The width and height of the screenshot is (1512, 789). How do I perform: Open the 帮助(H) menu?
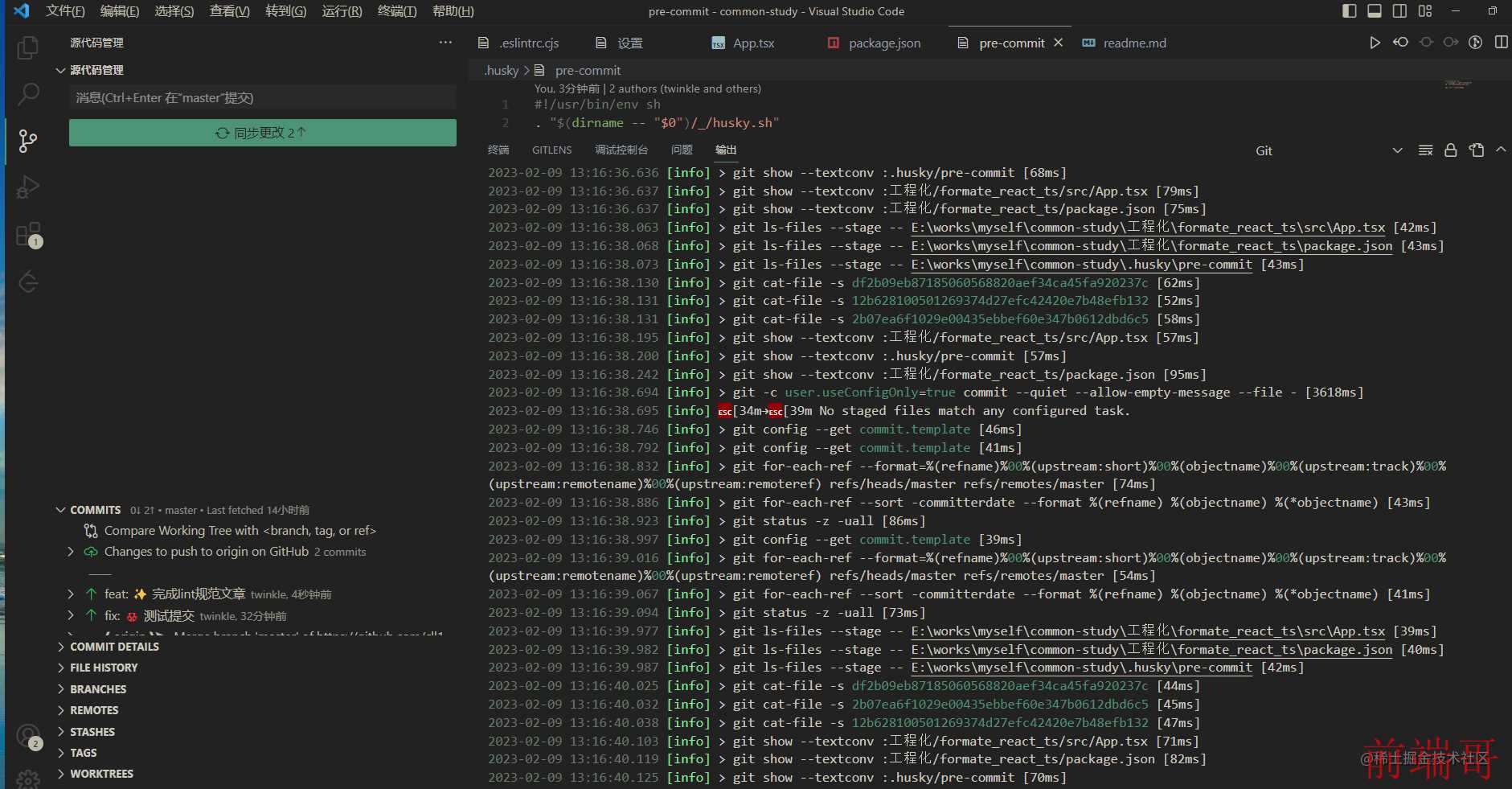(453, 11)
